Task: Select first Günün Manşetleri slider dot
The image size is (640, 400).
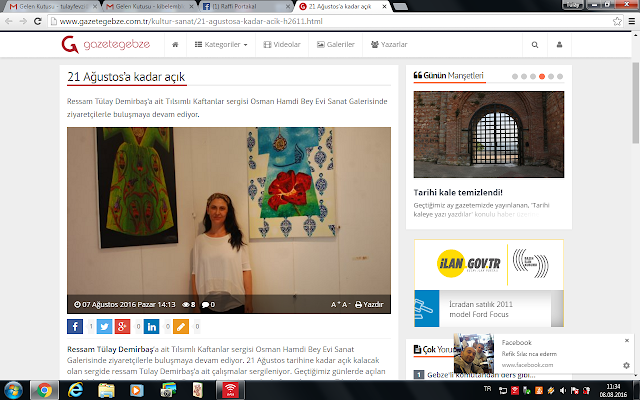Action: 515,76
